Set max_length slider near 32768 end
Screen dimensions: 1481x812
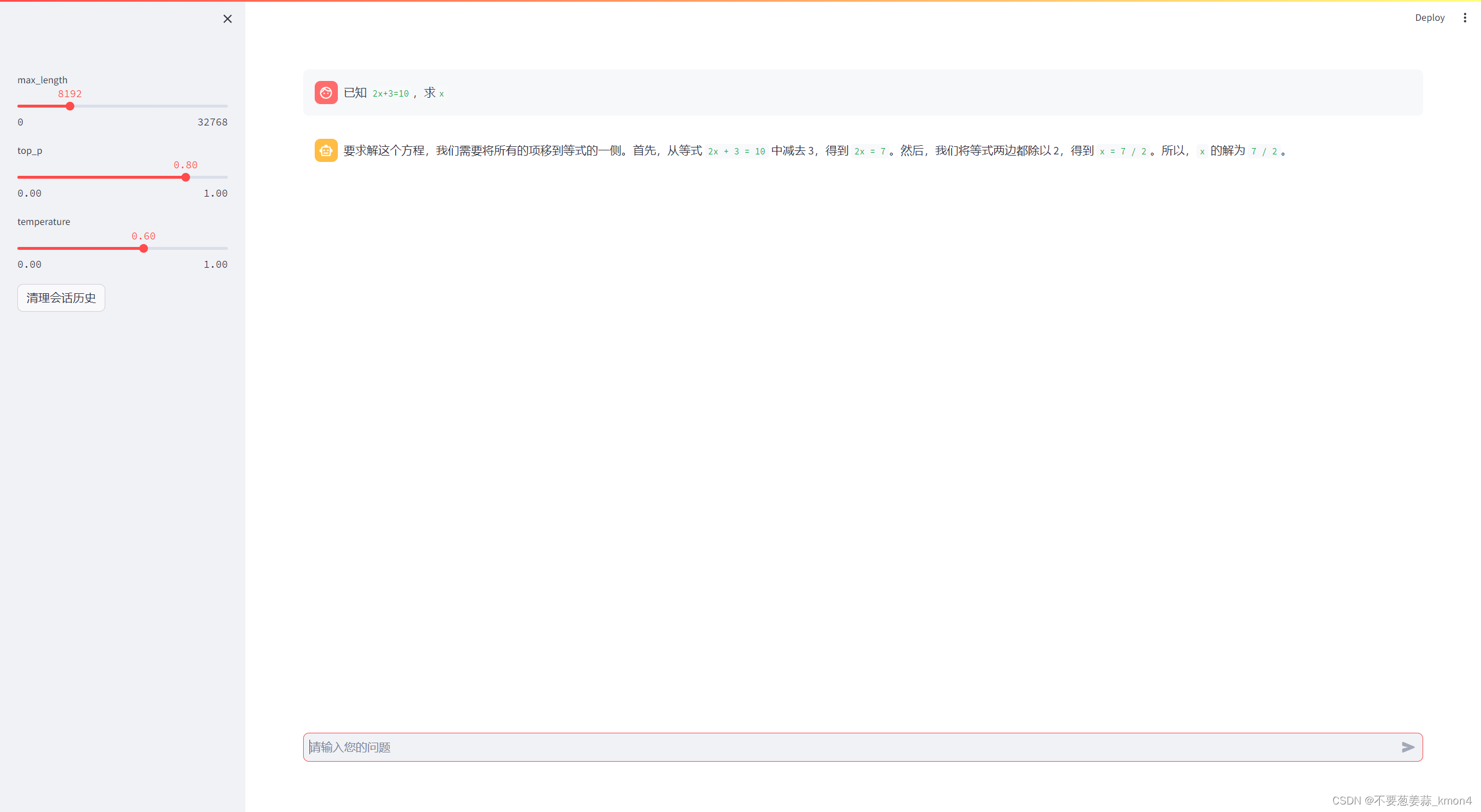[x=226, y=106]
